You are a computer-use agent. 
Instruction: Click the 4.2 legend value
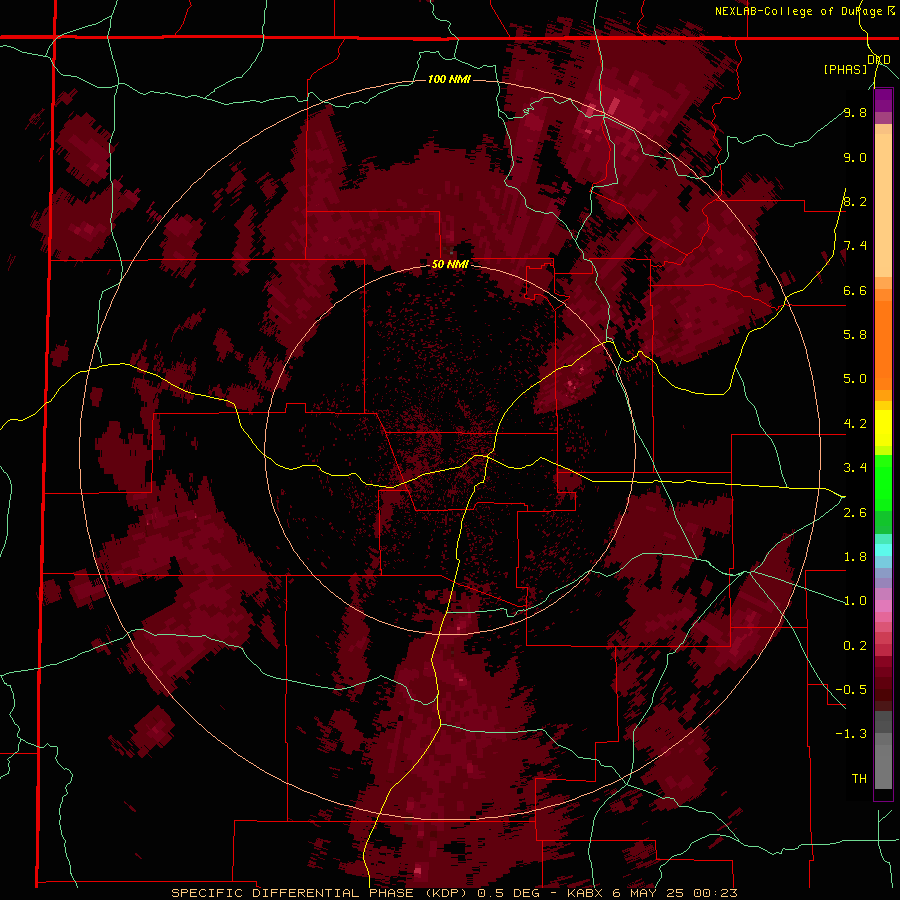click(855, 424)
